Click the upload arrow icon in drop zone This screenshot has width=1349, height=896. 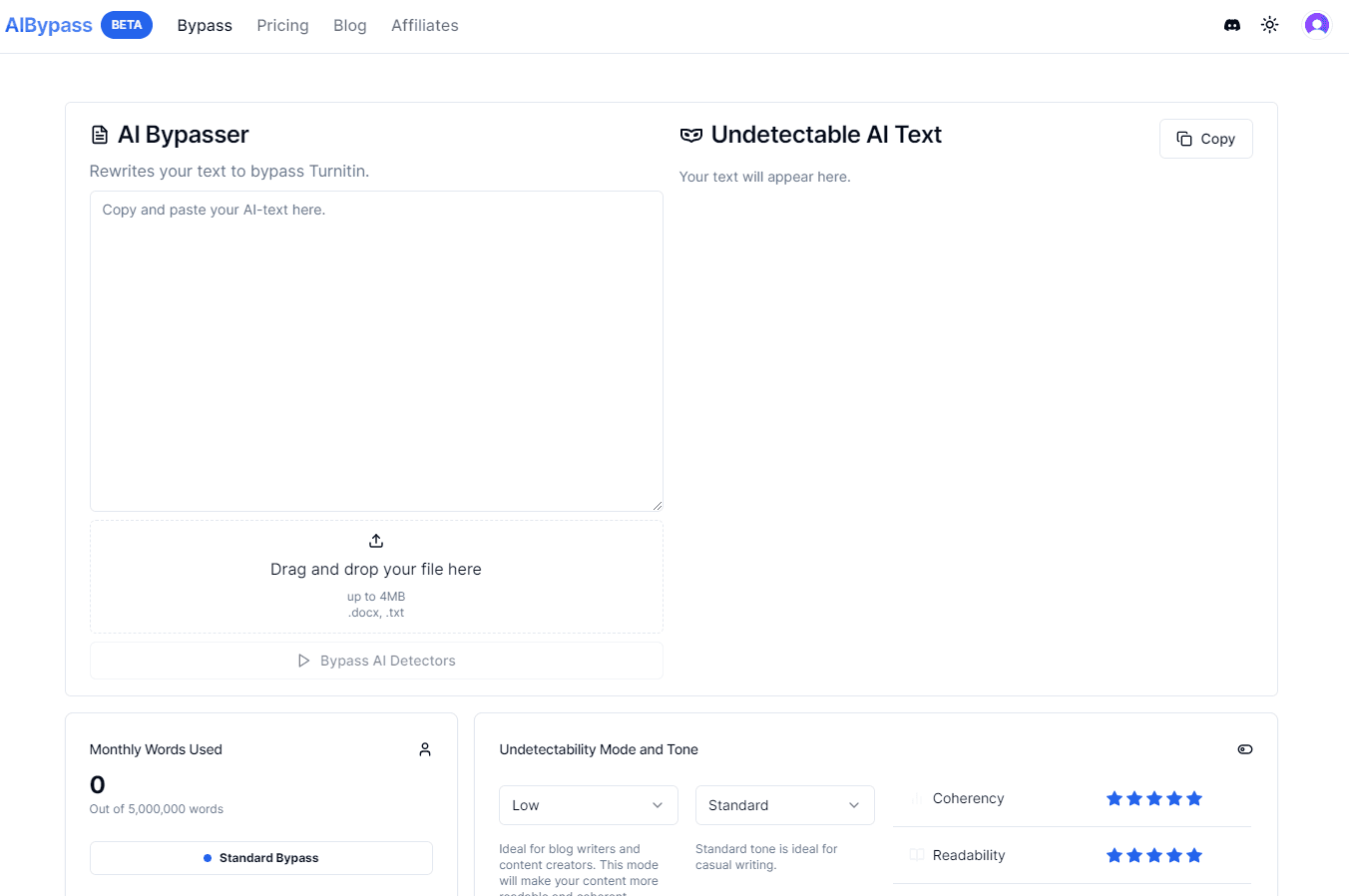coord(376,541)
